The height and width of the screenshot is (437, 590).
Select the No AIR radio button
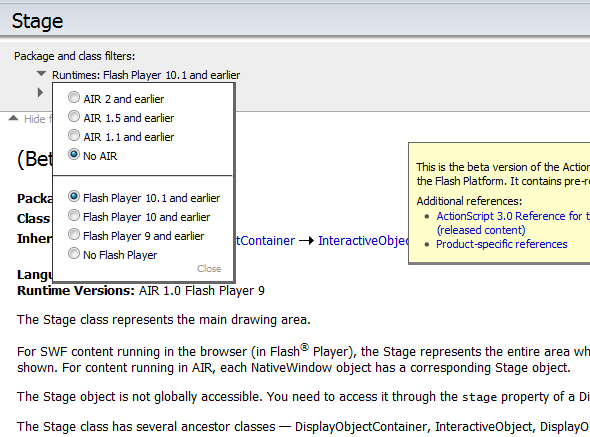pos(74,154)
